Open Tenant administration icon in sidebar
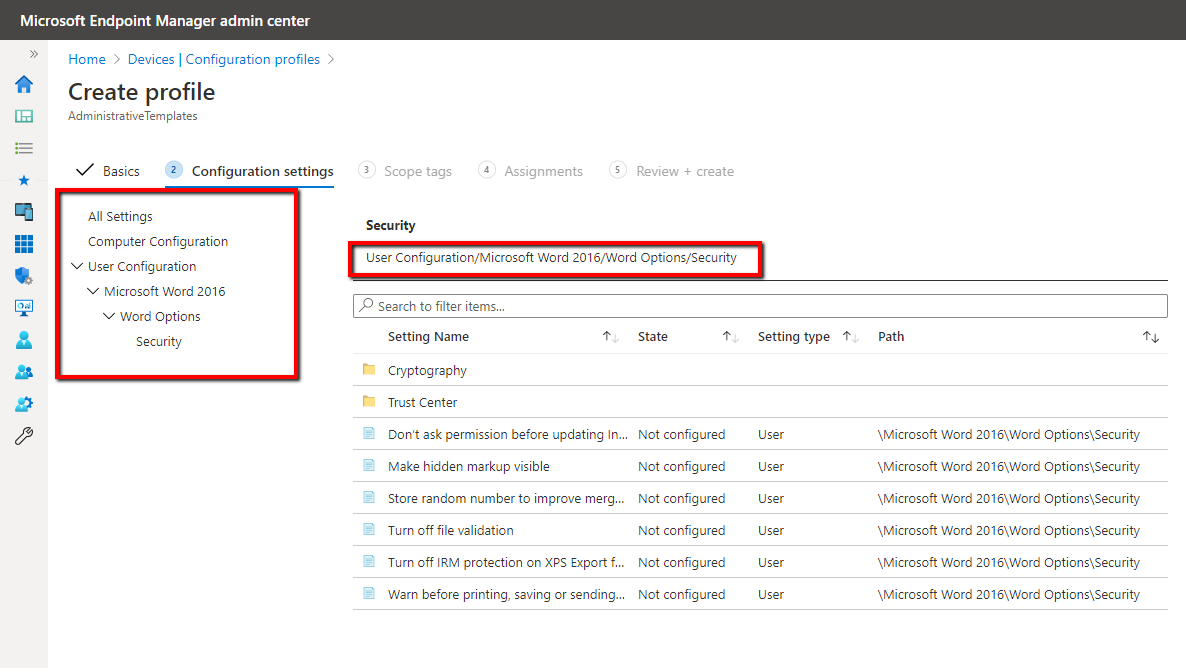This screenshot has width=1186, height=668. pos(23,404)
